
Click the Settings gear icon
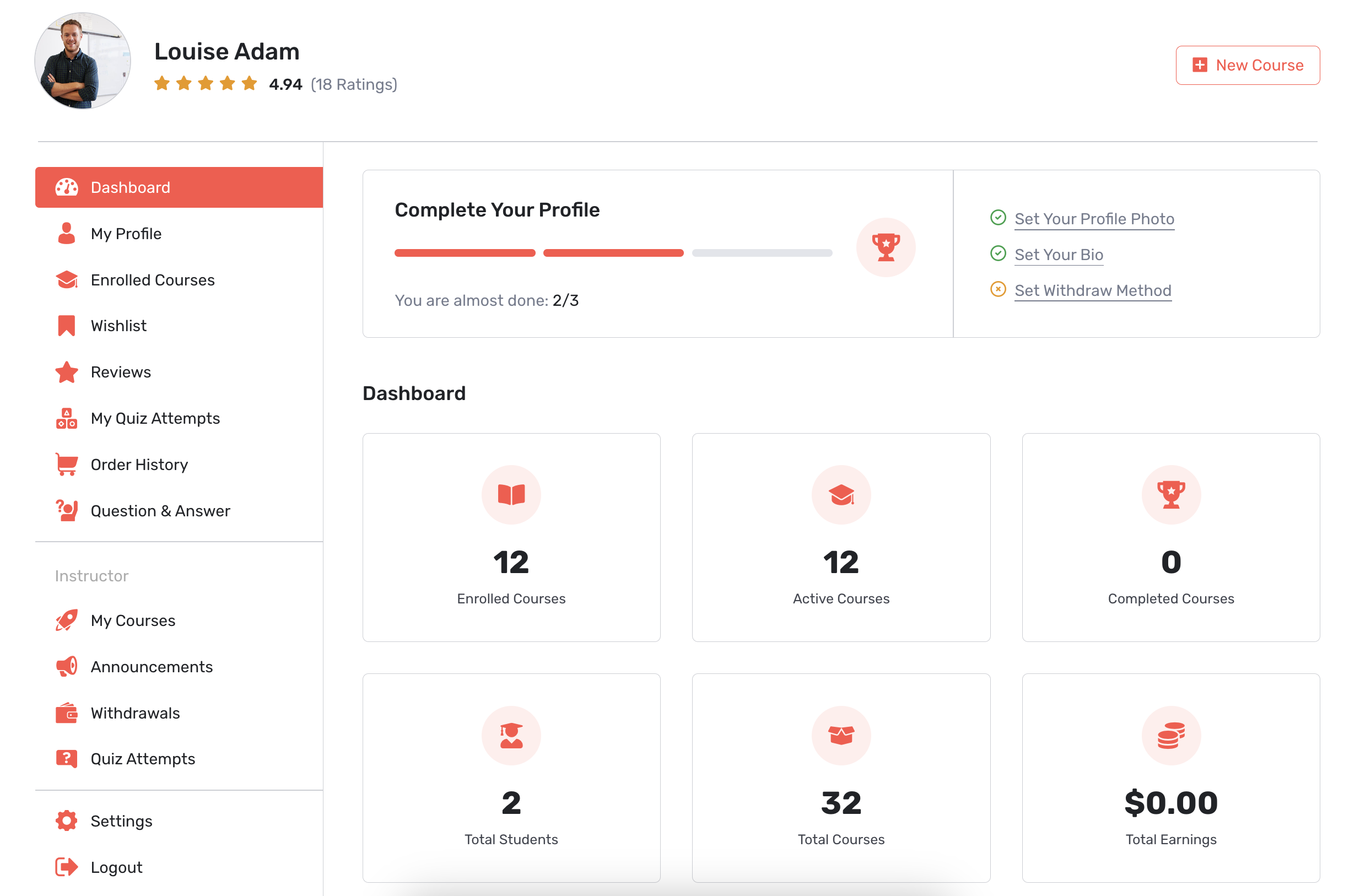pos(66,821)
